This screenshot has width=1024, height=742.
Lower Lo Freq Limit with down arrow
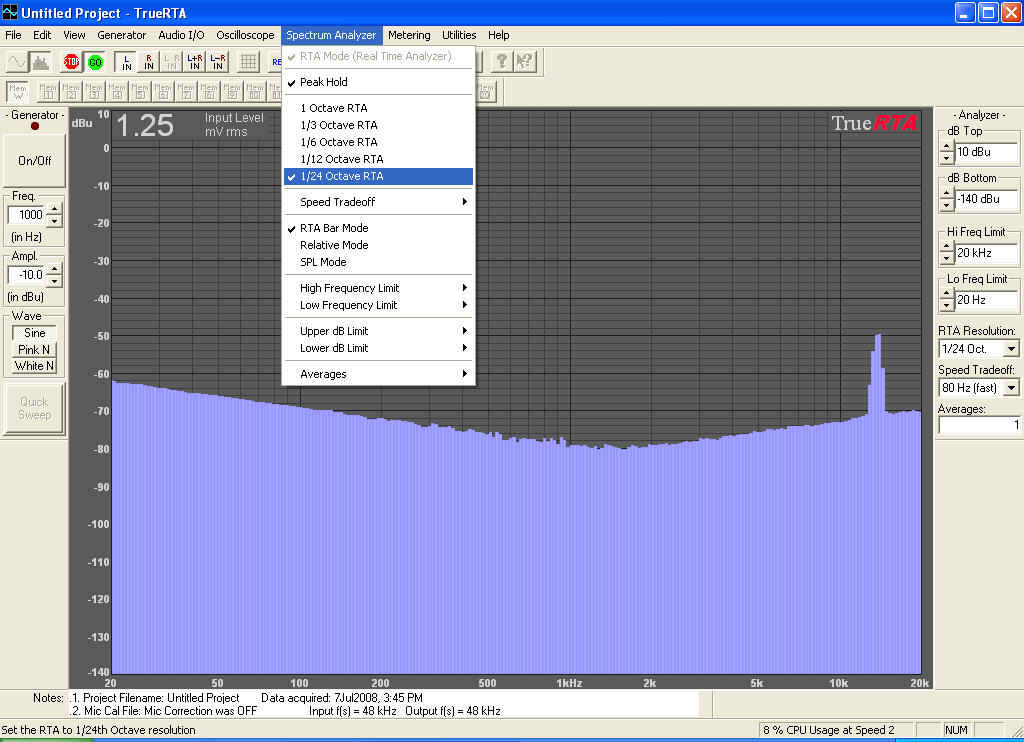coord(947,305)
